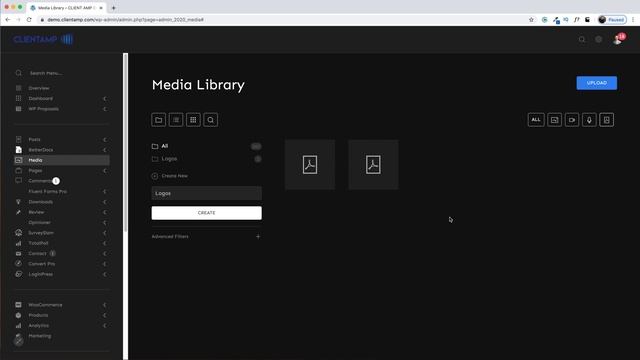The width and height of the screenshot is (640, 360).
Task: Reload the page in Chrome
Action: [x=29, y=20]
